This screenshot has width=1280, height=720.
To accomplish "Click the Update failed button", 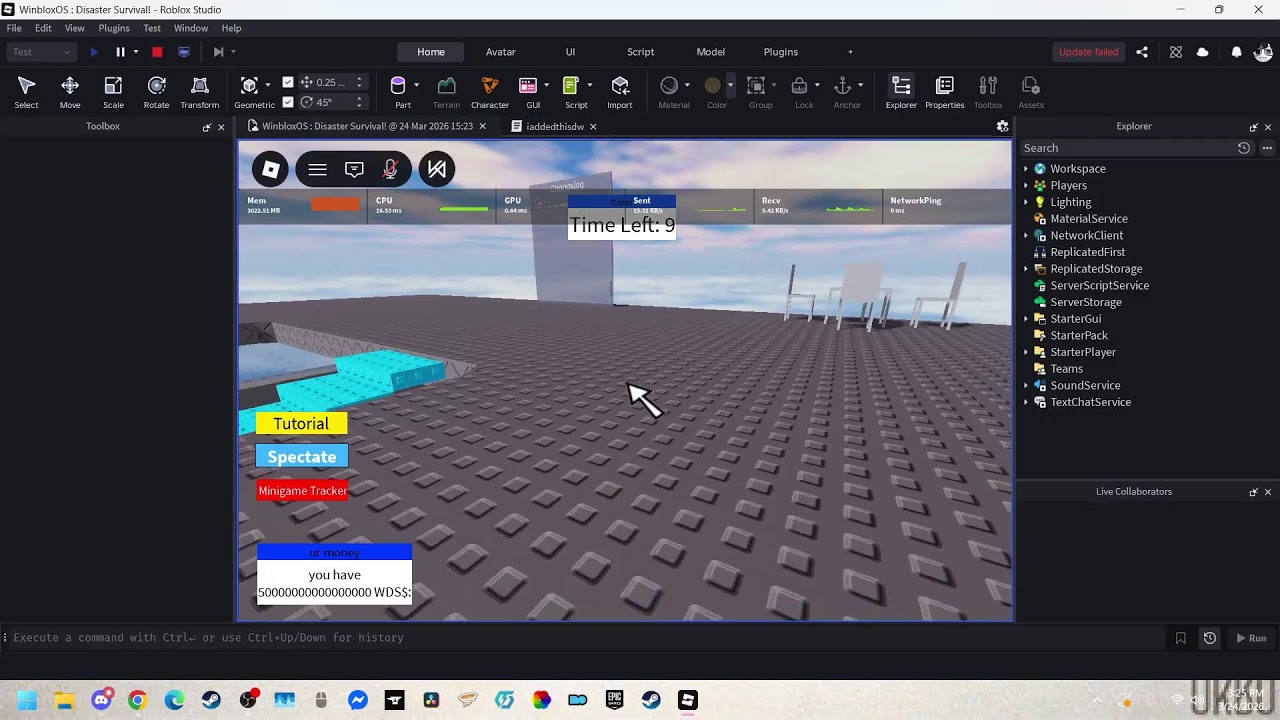I will [x=1088, y=52].
